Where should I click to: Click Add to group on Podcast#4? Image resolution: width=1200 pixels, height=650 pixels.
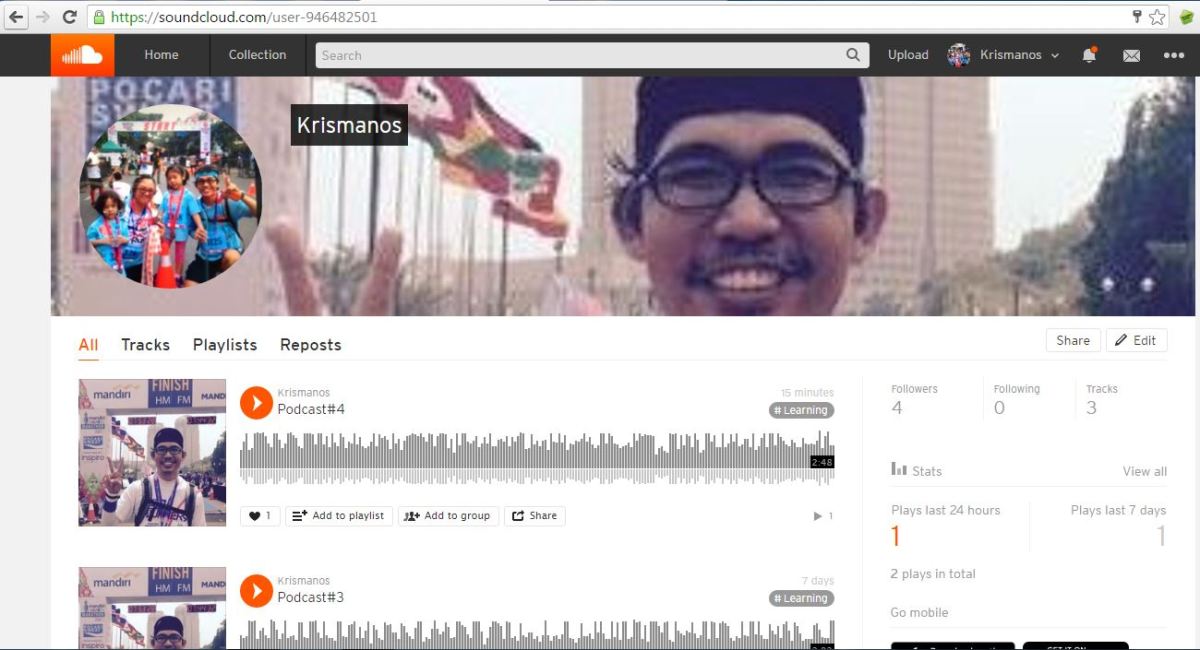[447, 516]
